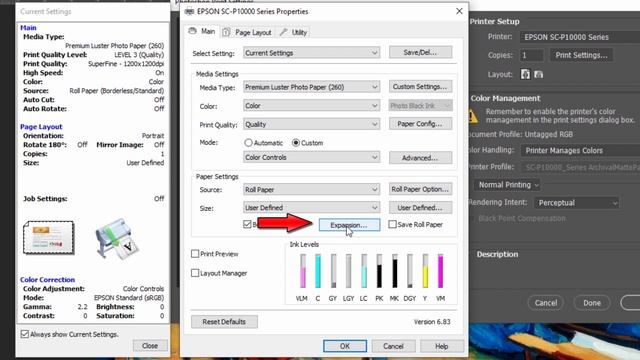Click the Description section header
The height and width of the screenshot is (360, 640).
[x=497, y=254]
